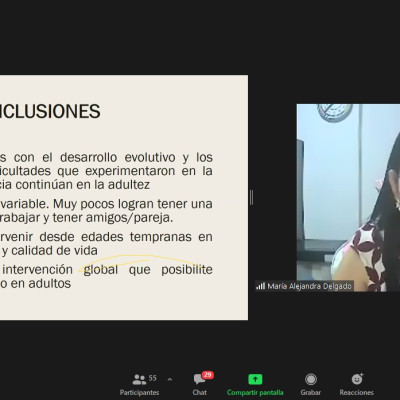Click the green Compartir pantalla text label

click(255, 392)
